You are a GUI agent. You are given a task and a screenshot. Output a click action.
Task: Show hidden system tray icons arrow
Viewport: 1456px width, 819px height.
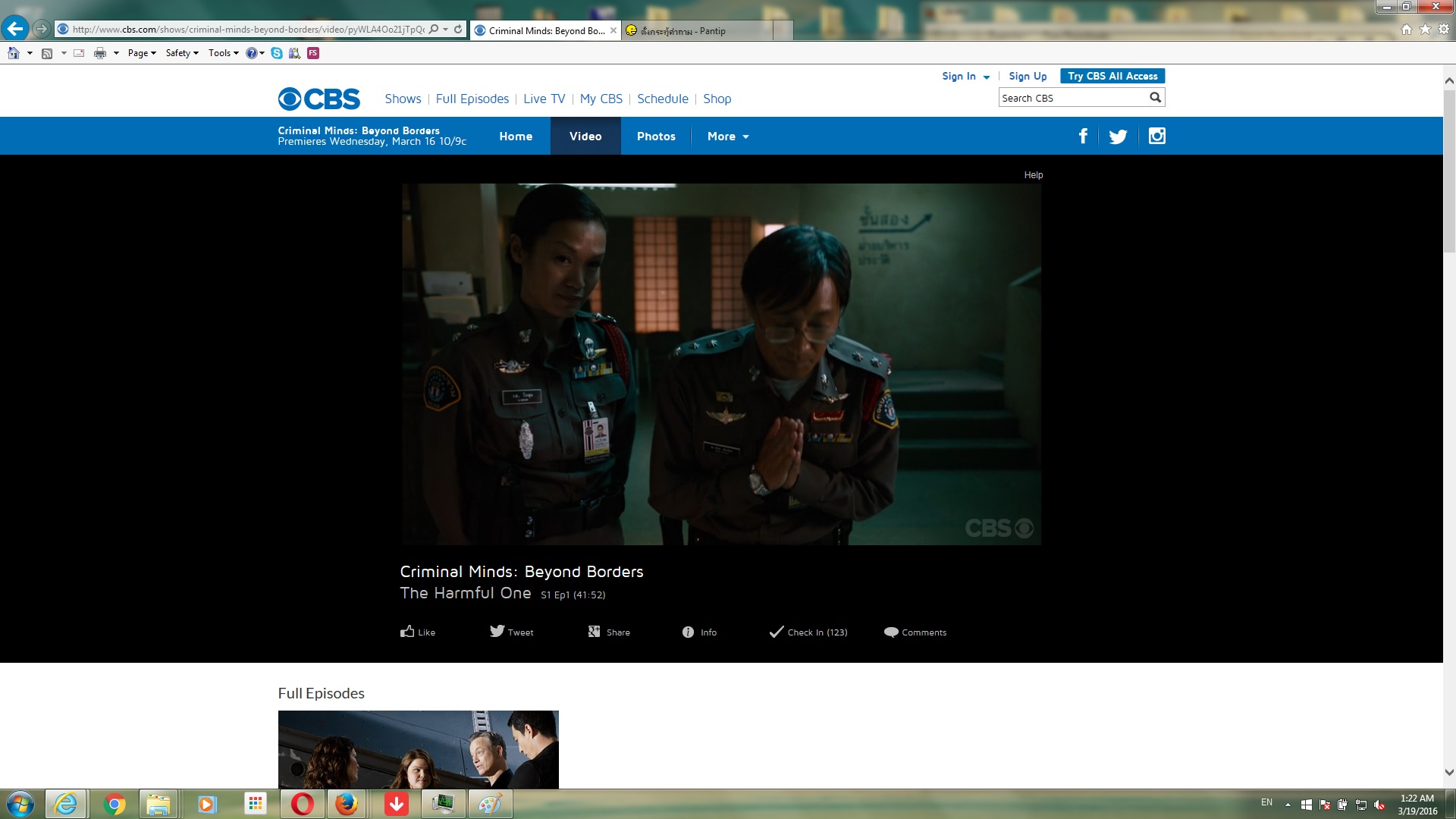(1288, 804)
